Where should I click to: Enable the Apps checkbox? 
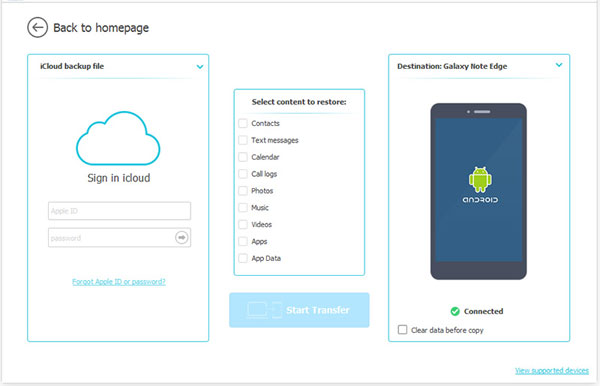[243, 241]
